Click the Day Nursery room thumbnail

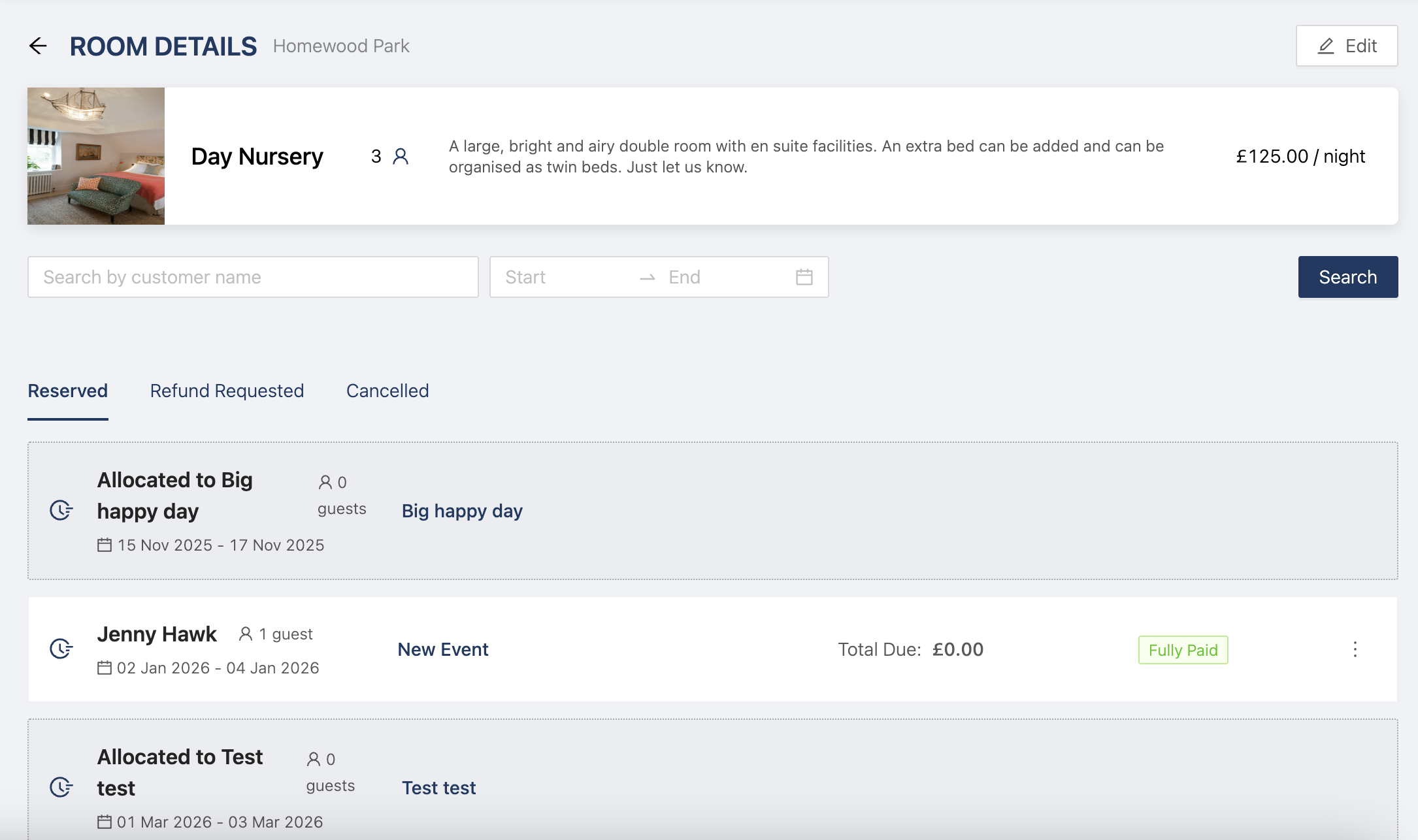96,156
